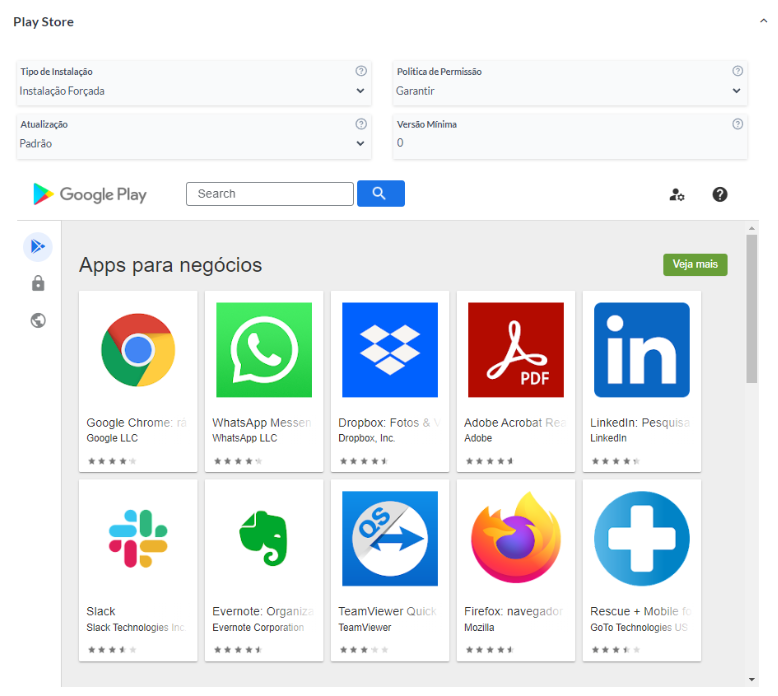Open the Google Chrome app icon

pos(138,350)
